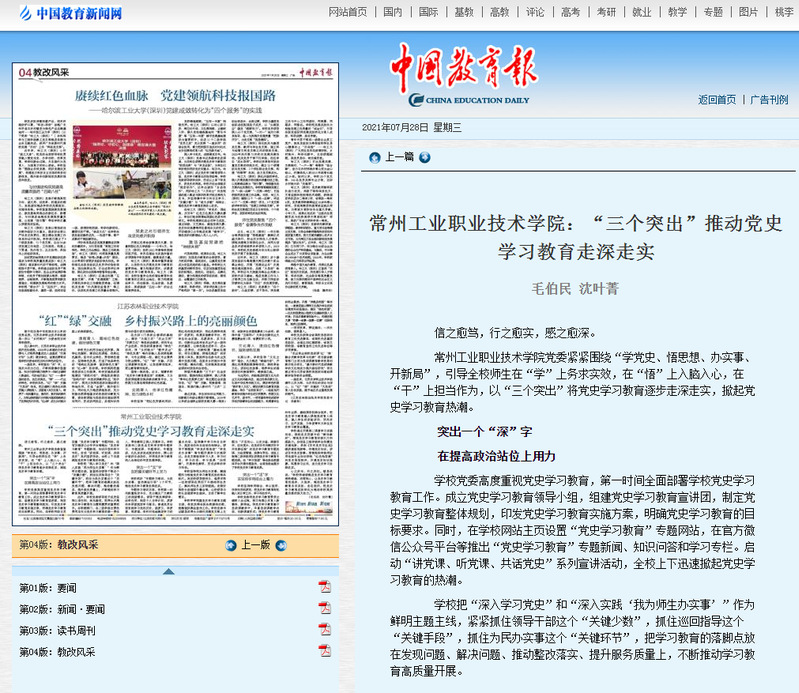
Task: Click next-article arrow right of 上一篇
Action: (x=425, y=157)
